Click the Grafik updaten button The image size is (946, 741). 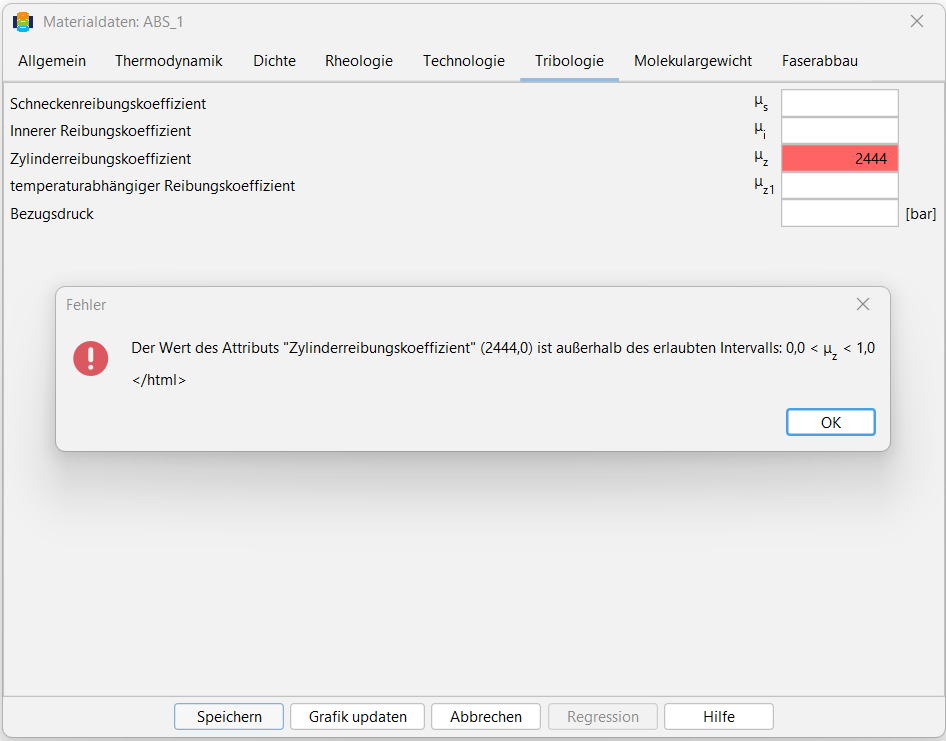coord(357,717)
